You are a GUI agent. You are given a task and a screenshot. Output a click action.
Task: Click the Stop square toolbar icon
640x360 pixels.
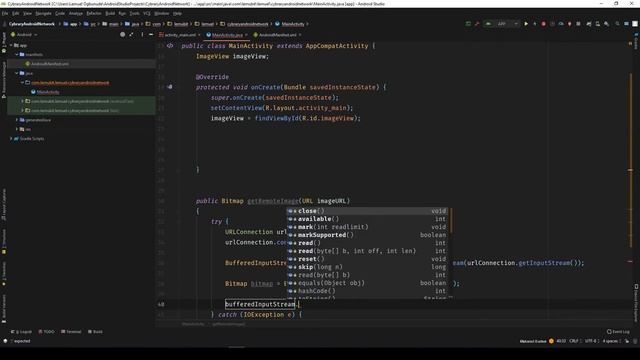[x=578, y=24]
